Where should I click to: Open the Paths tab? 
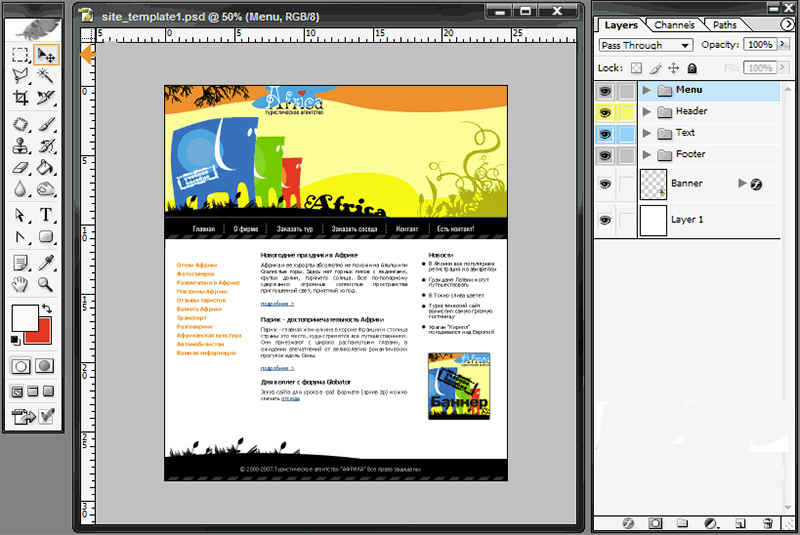(725, 24)
